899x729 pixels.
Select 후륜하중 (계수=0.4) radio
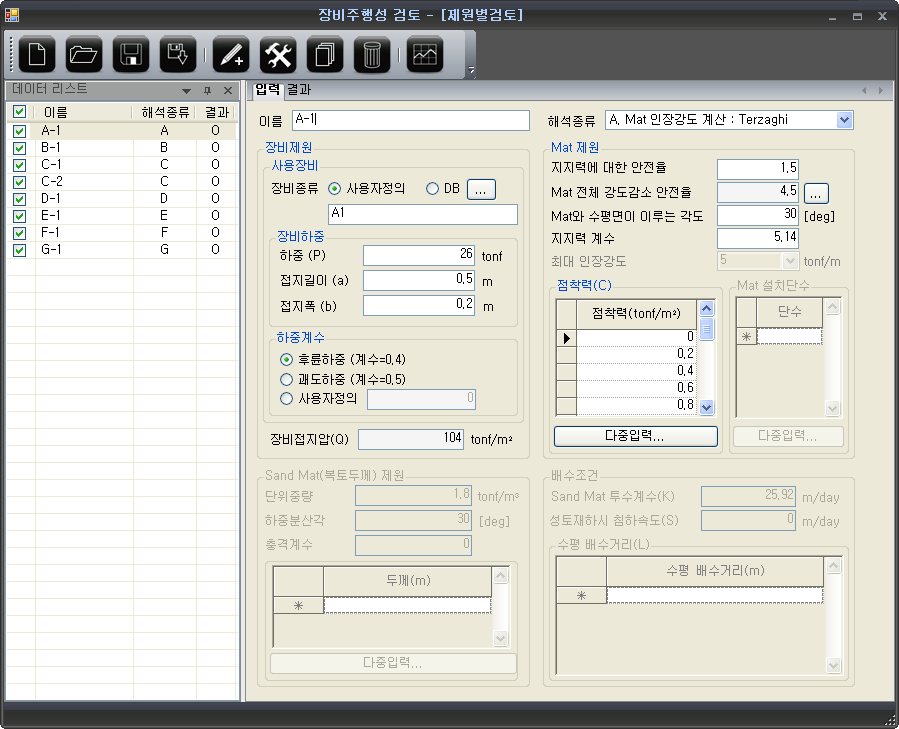point(286,360)
